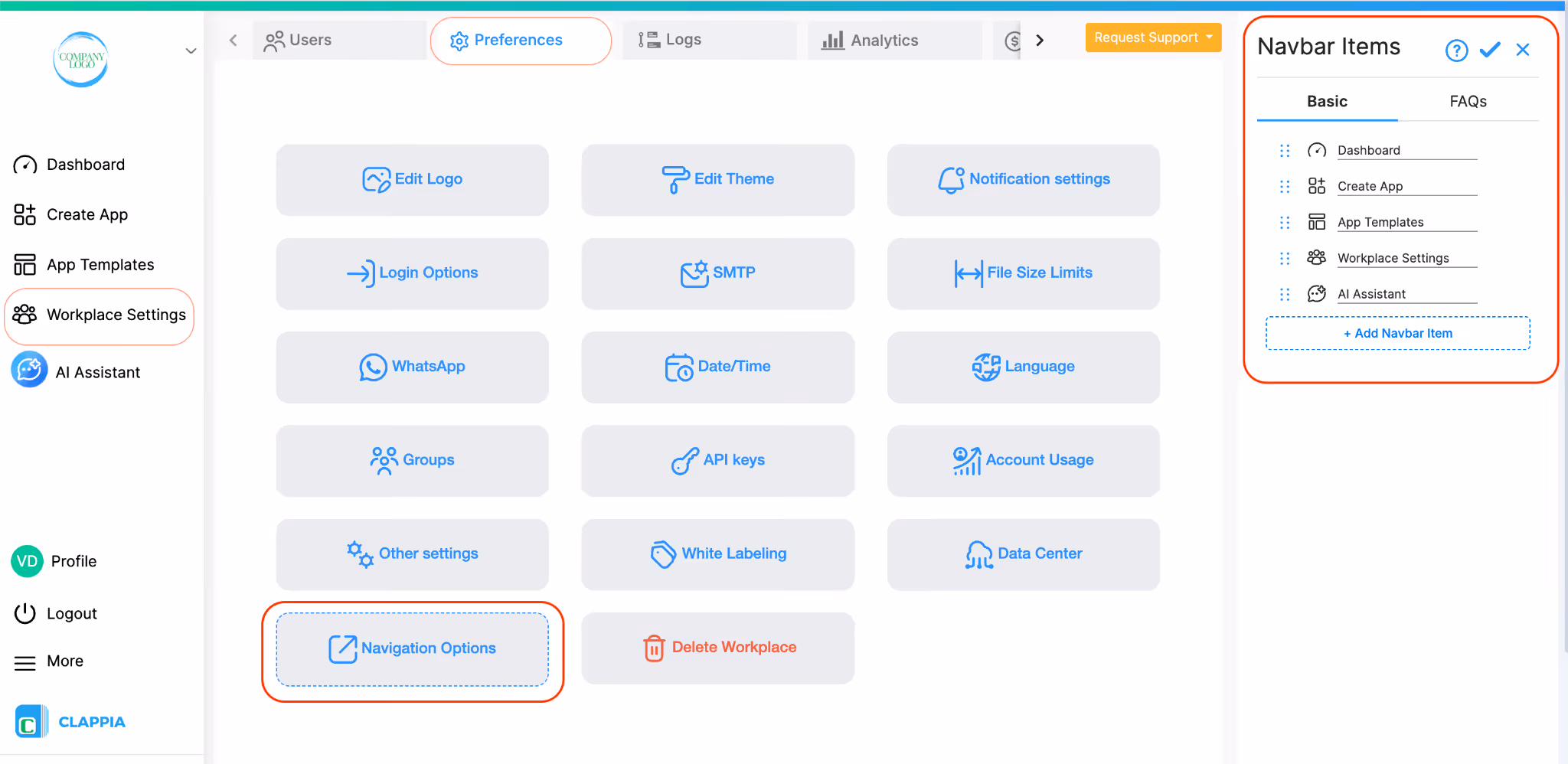The width and height of the screenshot is (1568, 764).
Task: Click the drag handle for Create App navbar item
Action: click(1285, 187)
